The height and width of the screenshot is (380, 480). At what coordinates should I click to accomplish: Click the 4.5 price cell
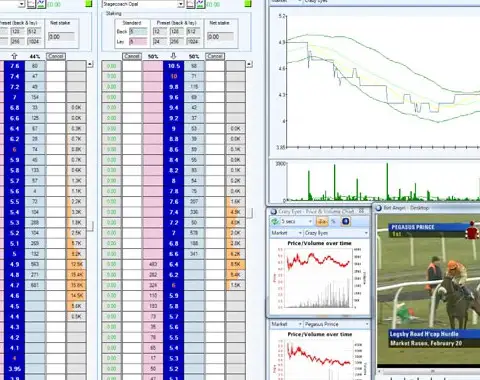pyautogui.click(x=14, y=306)
